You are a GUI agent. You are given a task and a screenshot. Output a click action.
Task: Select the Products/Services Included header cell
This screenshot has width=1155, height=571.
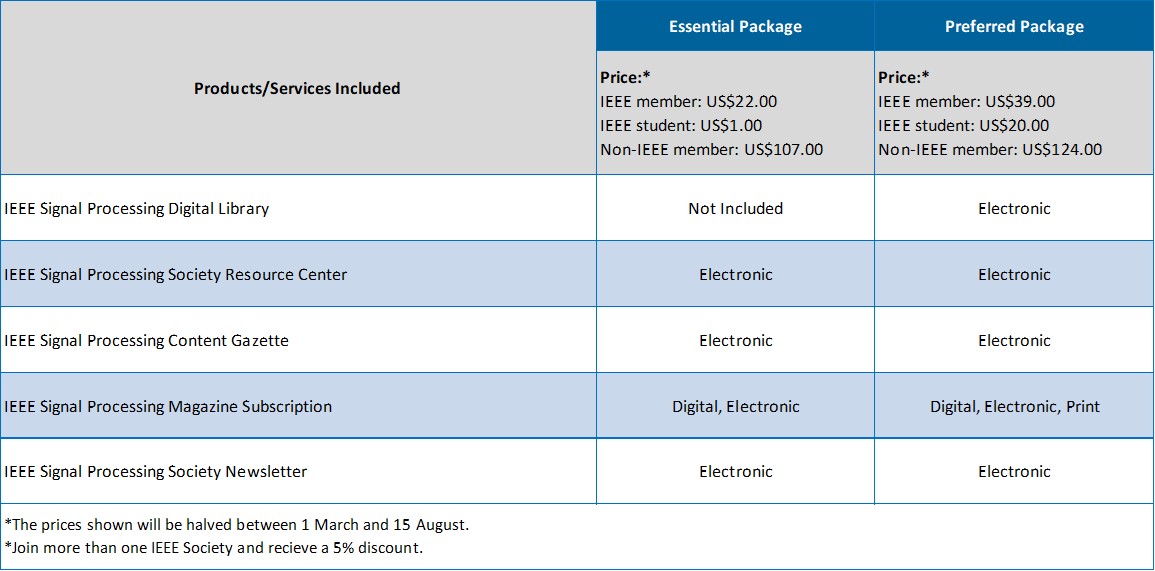coord(298,88)
